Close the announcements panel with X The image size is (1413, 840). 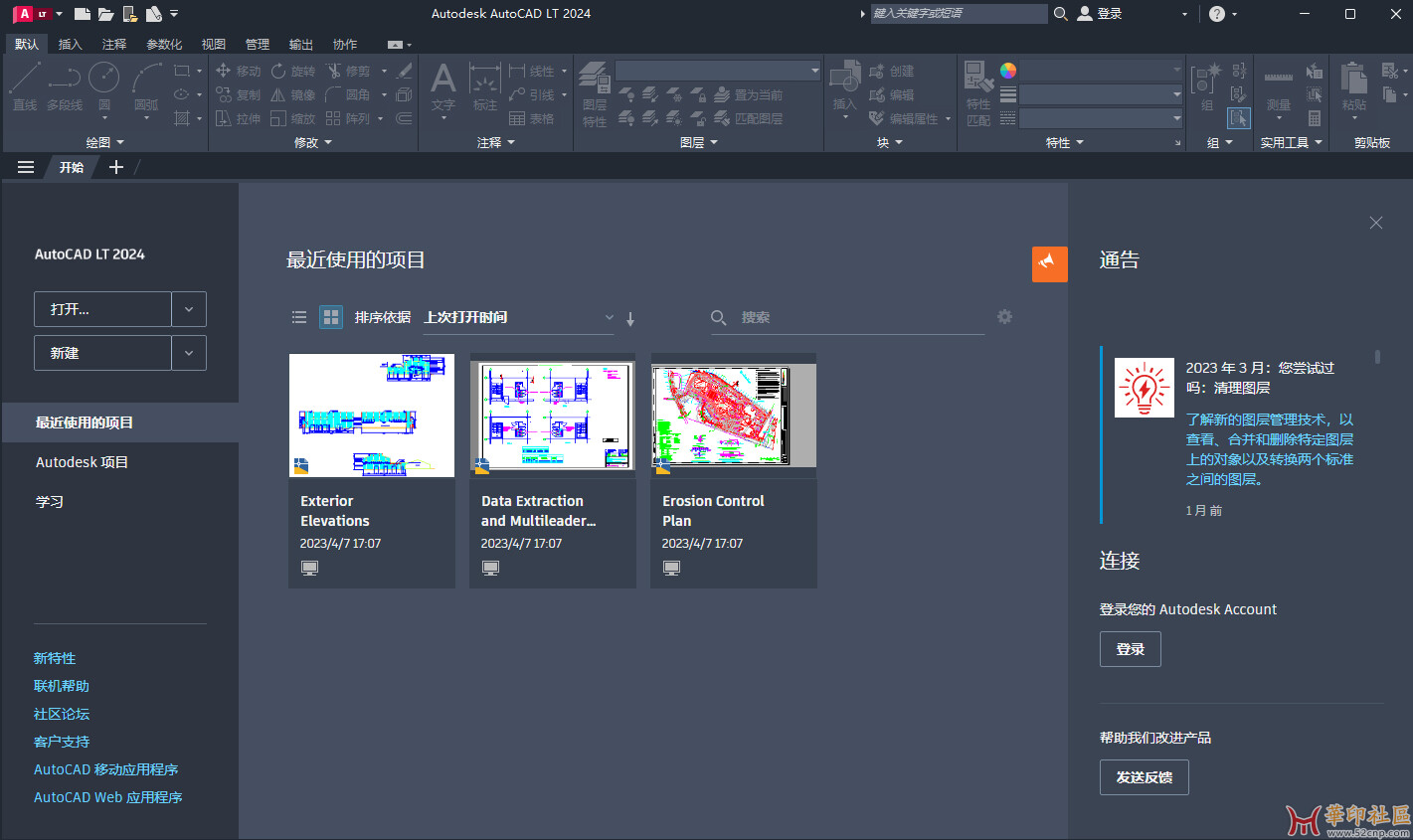tap(1376, 223)
